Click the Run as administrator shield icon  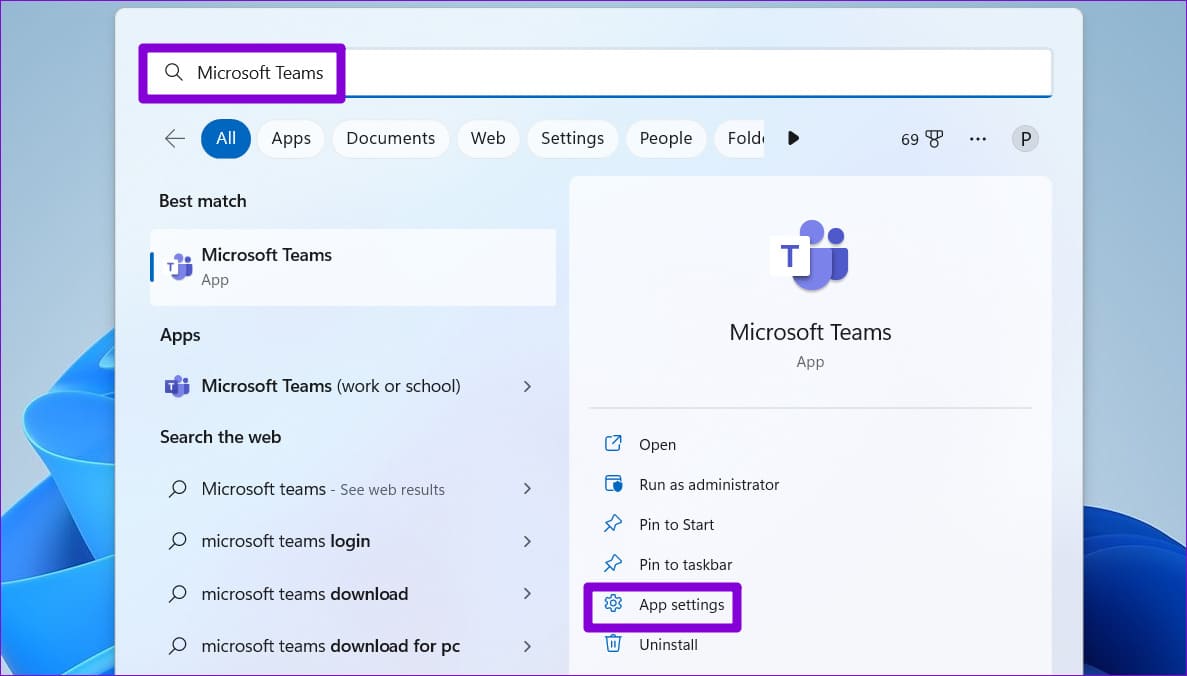coord(613,484)
